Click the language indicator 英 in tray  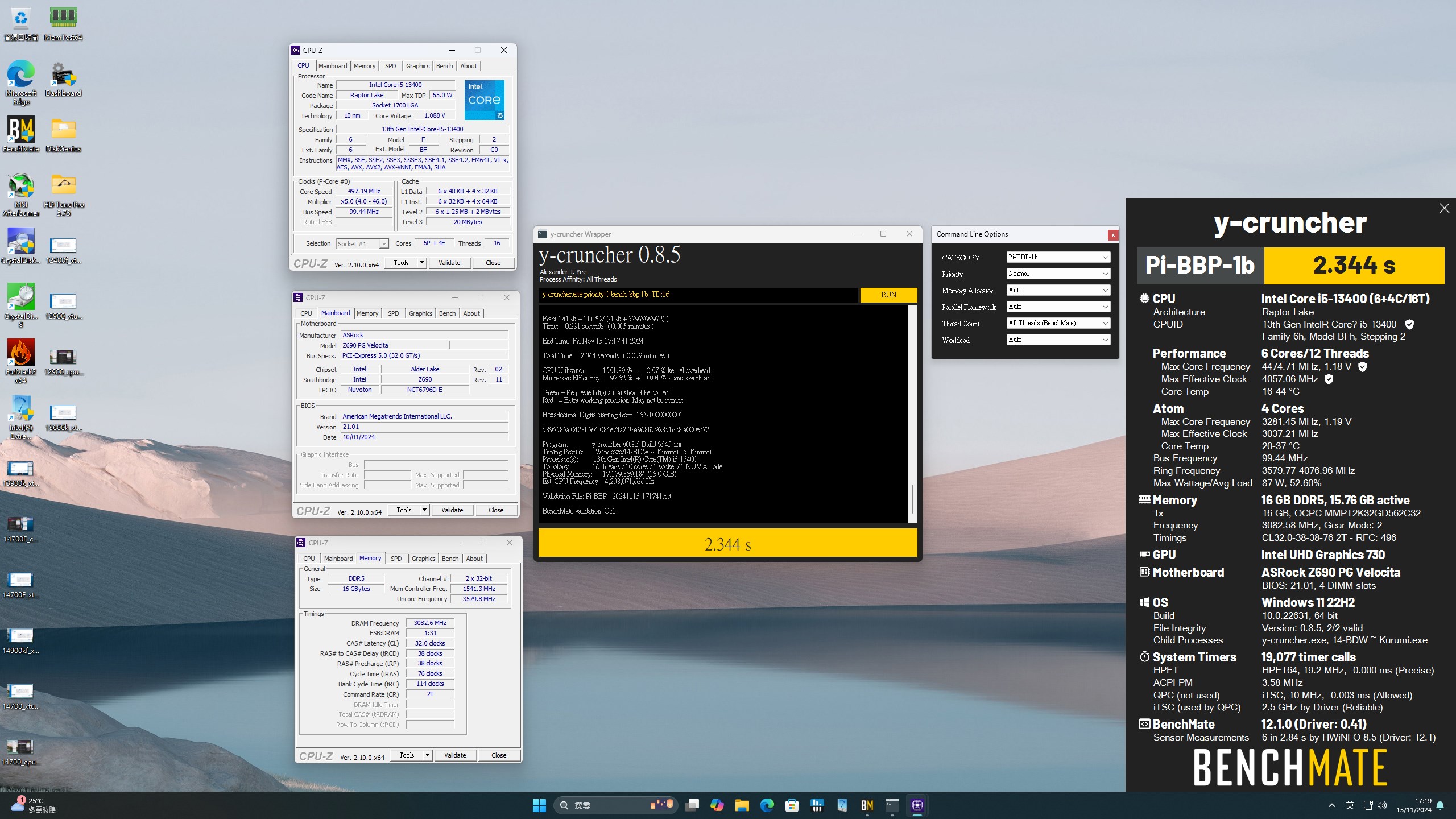[1350, 805]
